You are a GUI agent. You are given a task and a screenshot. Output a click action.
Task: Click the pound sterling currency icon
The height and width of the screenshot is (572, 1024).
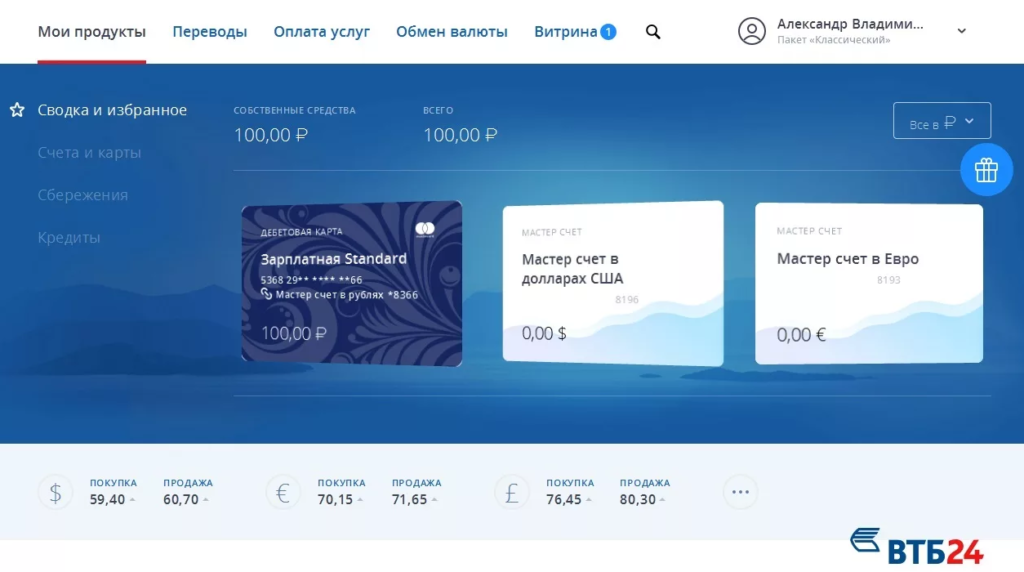512,492
